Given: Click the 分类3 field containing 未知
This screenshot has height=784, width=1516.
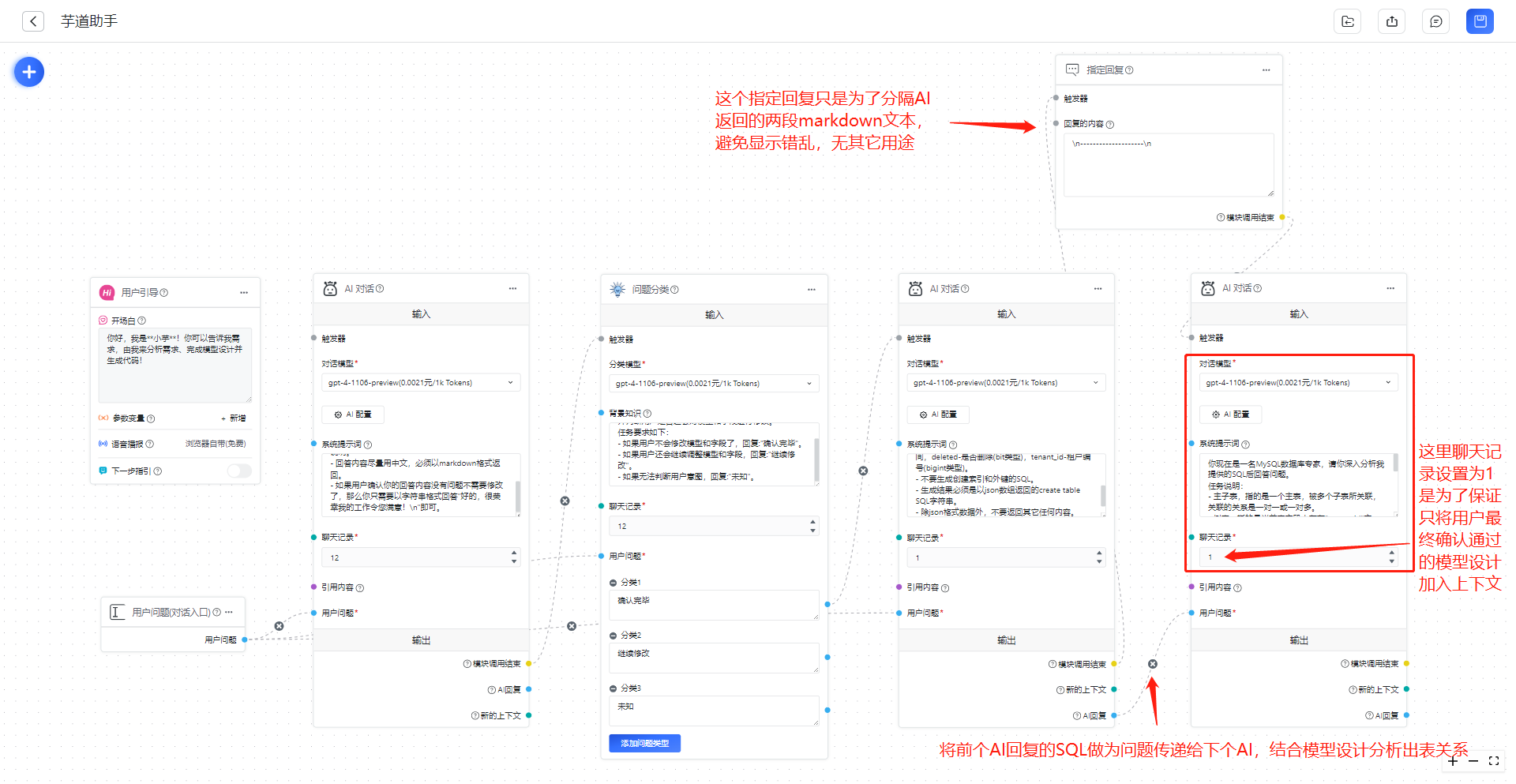Looking at the screenshot, I should (714, 711).
